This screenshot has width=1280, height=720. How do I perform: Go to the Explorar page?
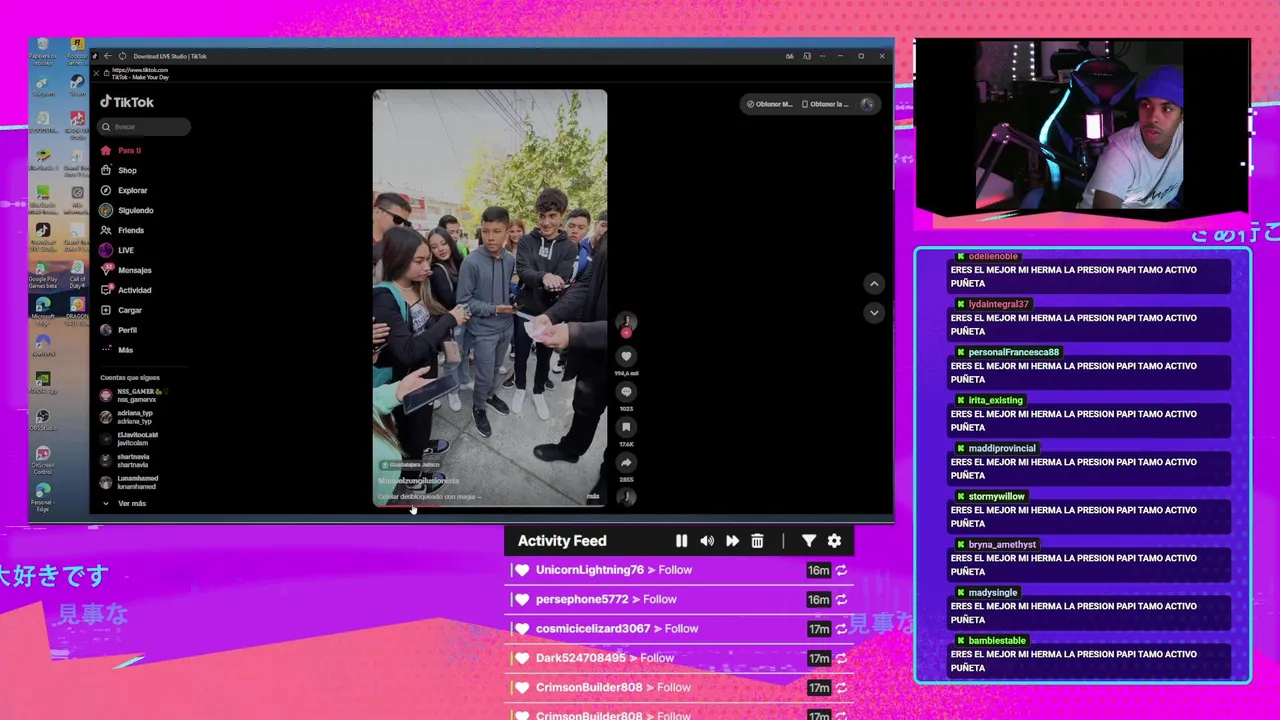tap(124, 190)
